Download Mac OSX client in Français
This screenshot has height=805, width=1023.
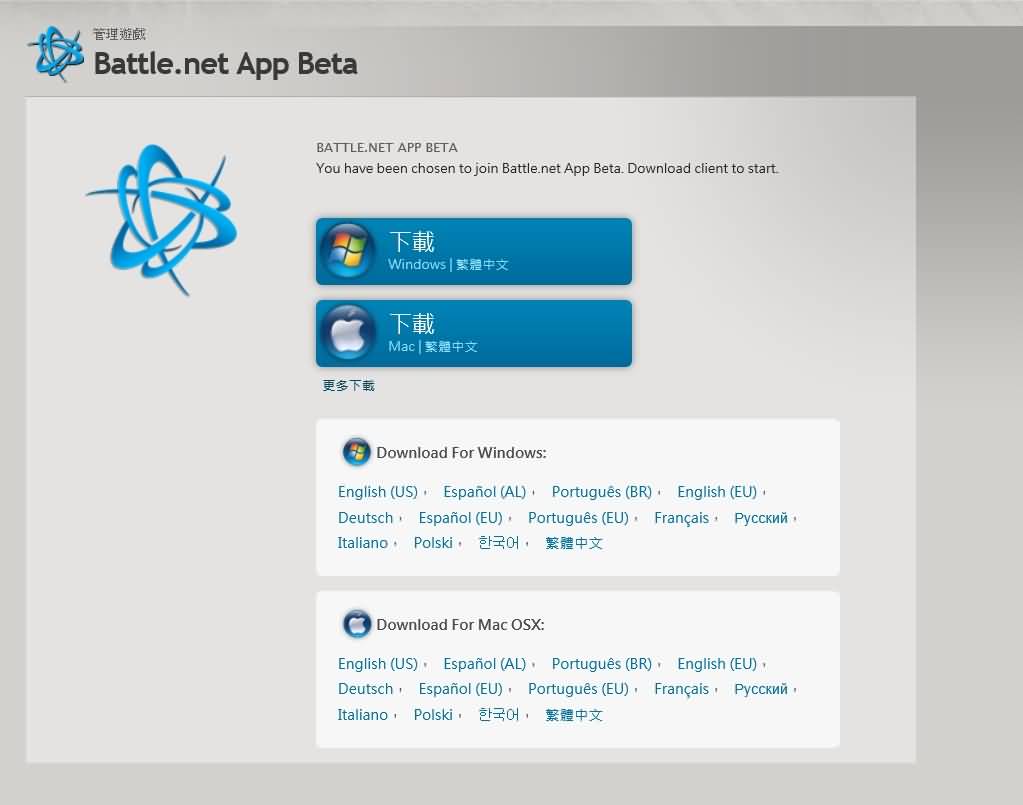681,689
